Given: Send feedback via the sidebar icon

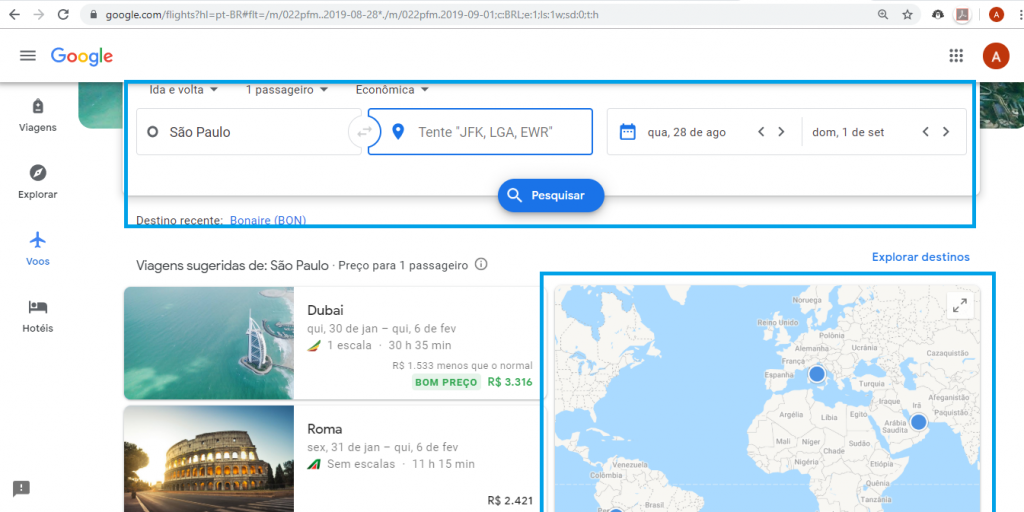Looking at the screenshot, I should coord(22,488).
